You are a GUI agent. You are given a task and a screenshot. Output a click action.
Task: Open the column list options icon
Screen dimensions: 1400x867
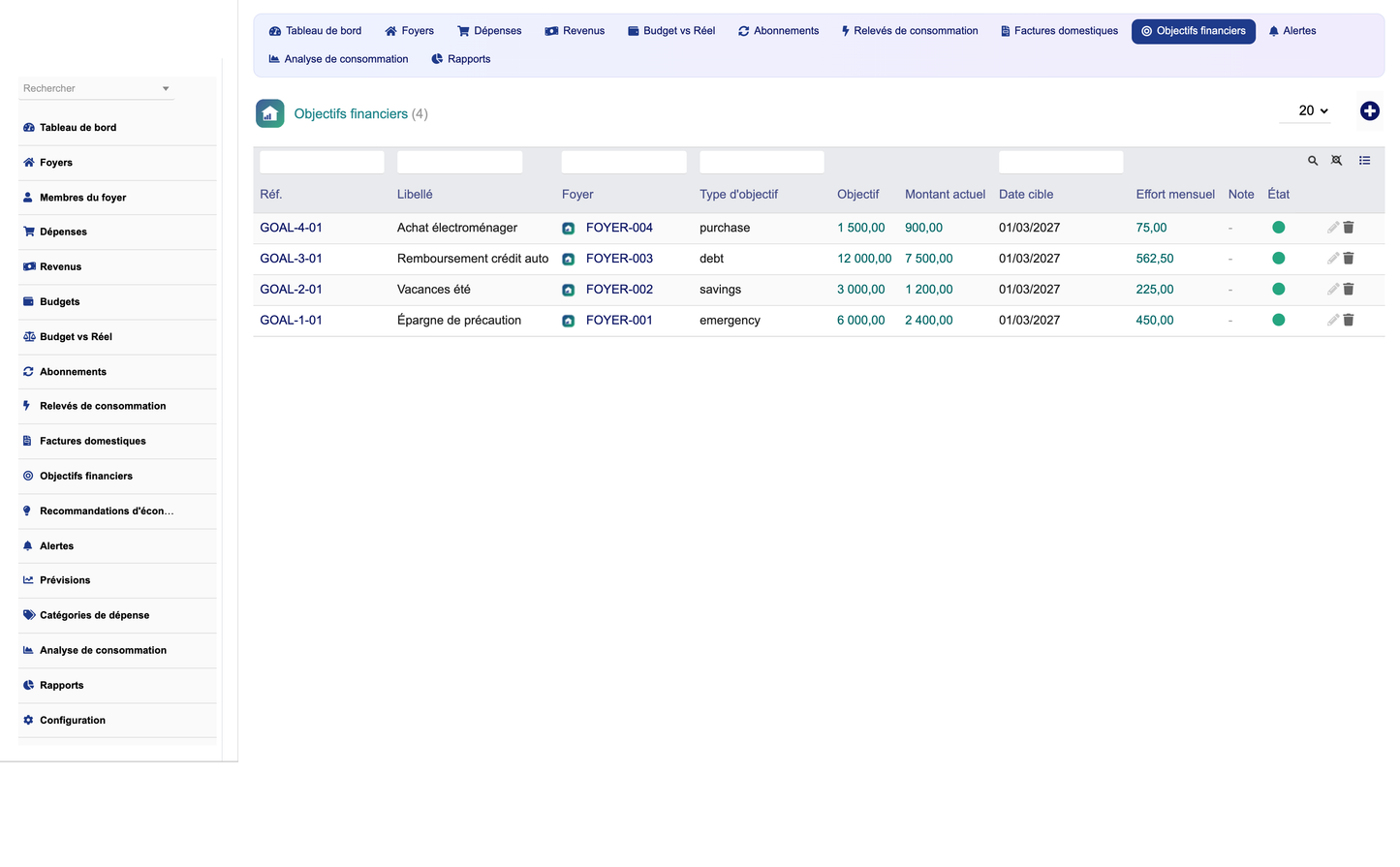click(1364, 161)
